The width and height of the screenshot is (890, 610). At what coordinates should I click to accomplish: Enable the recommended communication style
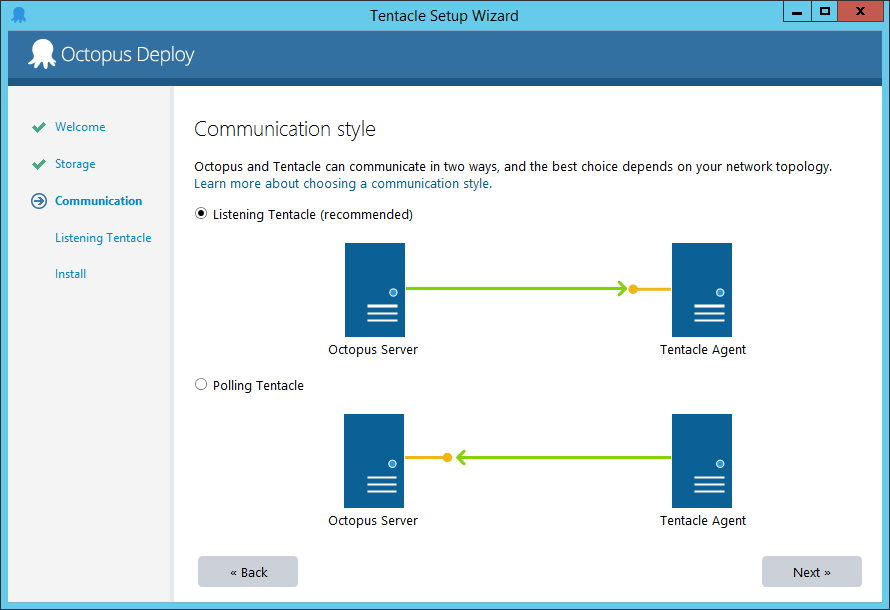tap(201, 213)
